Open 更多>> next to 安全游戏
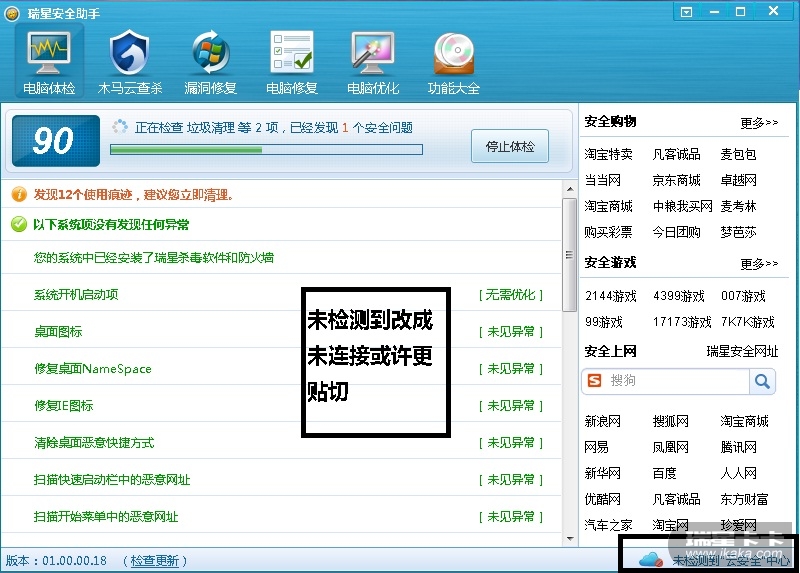 click(759, 263)
